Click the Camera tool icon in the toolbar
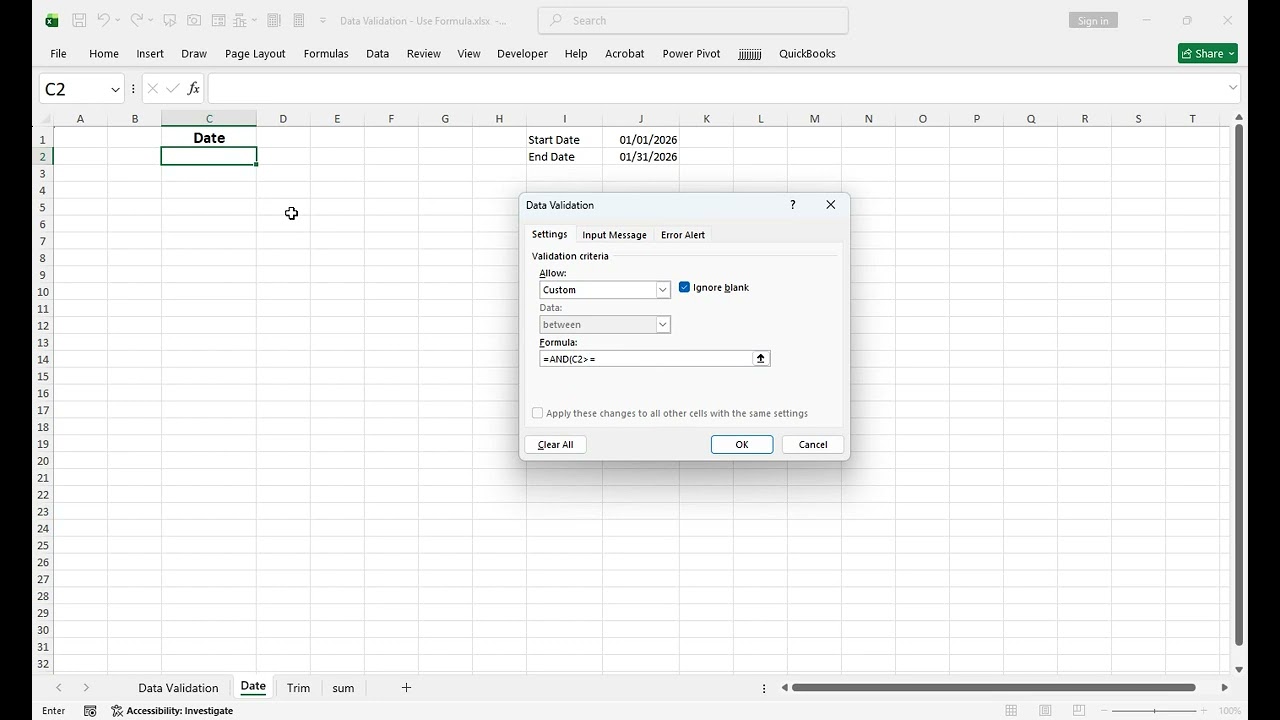The width and height of the screenshot is (1280, 720). click(x=194, y=20)
